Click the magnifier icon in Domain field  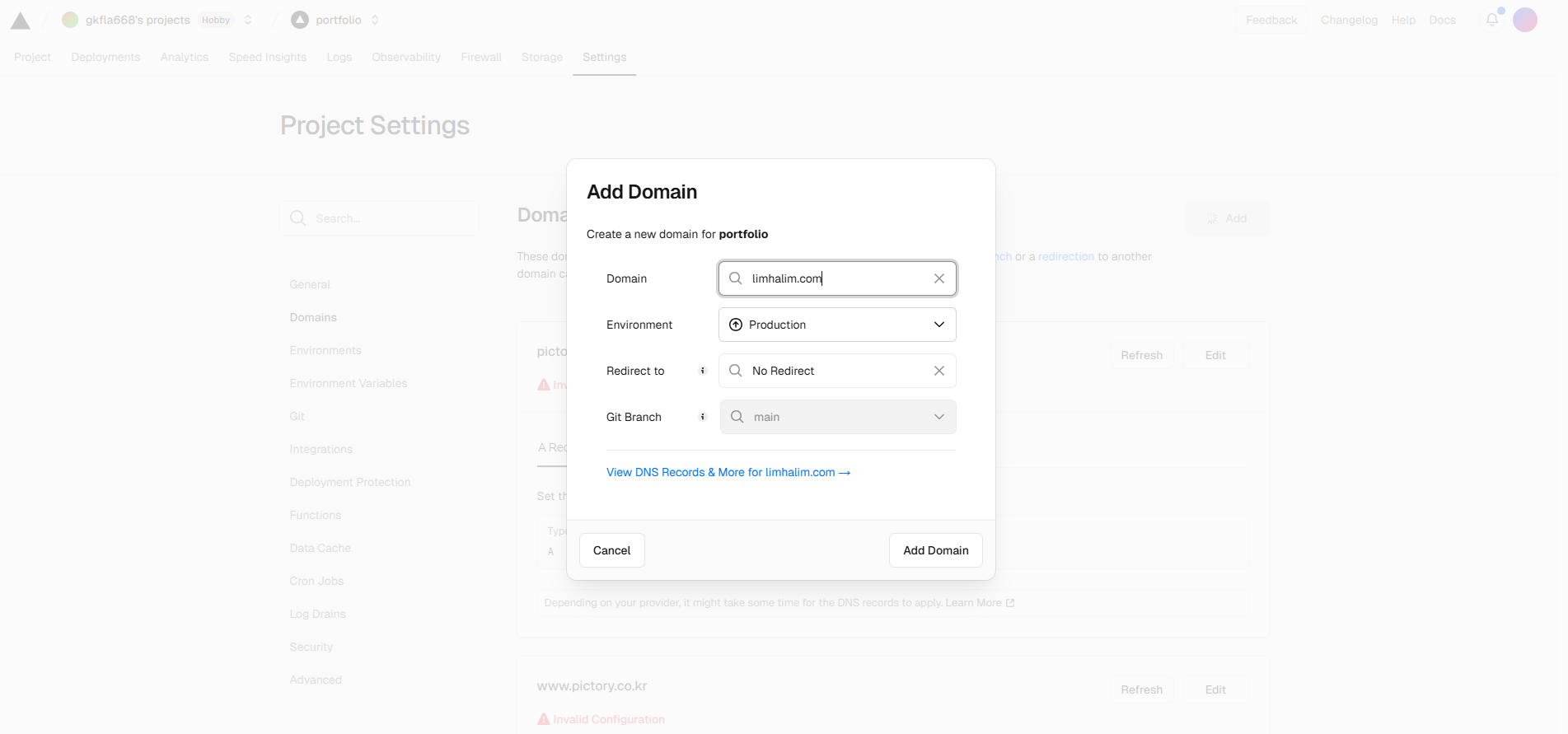[736, 278]
